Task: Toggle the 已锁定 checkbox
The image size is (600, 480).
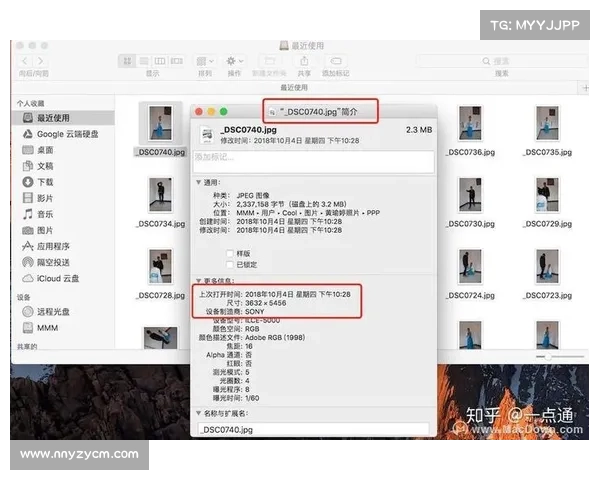Action: tap(231, 265)
